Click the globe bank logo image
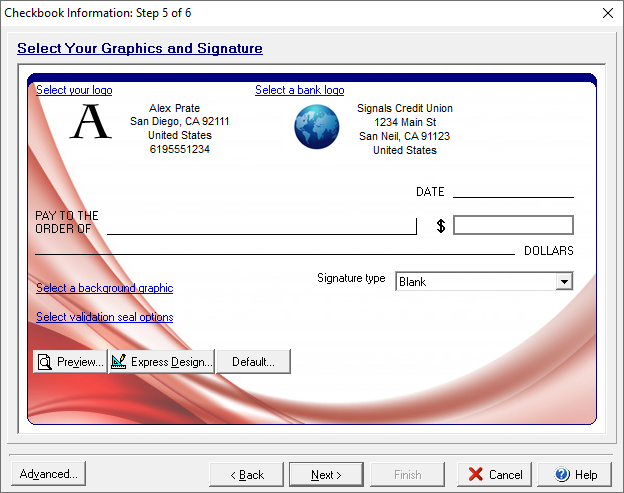The width and height of the screenshot is (624, 493). 317,127
